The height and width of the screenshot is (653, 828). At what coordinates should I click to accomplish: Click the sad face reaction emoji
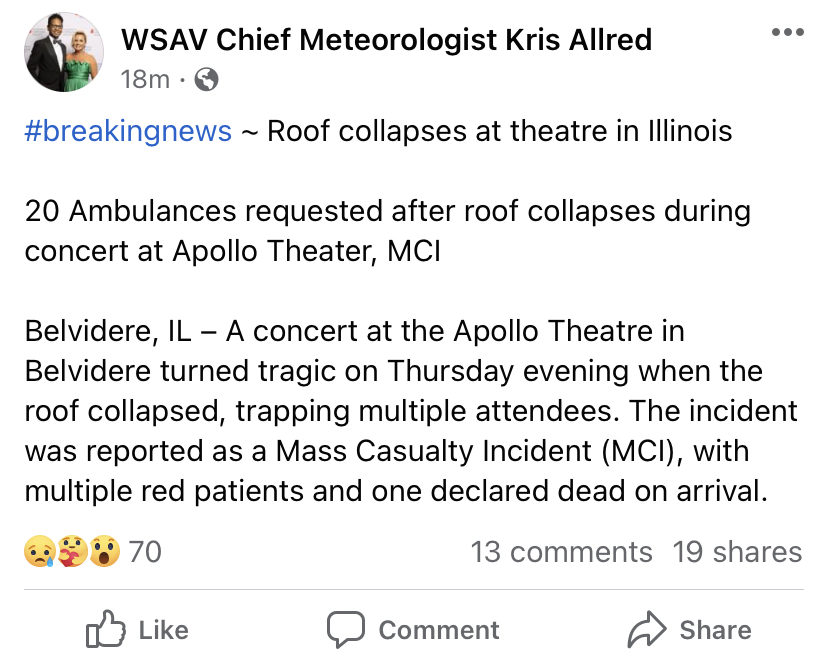tap(40, 552)
